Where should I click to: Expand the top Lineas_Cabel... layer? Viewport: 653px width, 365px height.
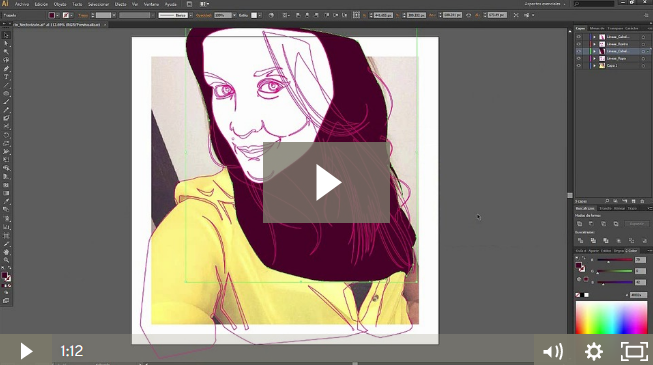(595, 37)
